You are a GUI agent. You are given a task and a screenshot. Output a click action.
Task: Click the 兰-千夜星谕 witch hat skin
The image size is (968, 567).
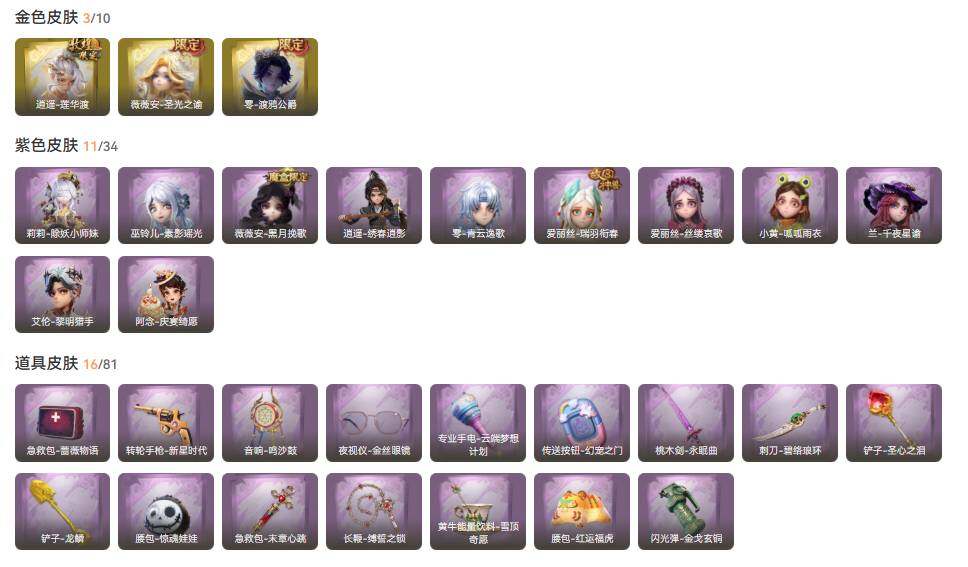click(x=894, y=205)
